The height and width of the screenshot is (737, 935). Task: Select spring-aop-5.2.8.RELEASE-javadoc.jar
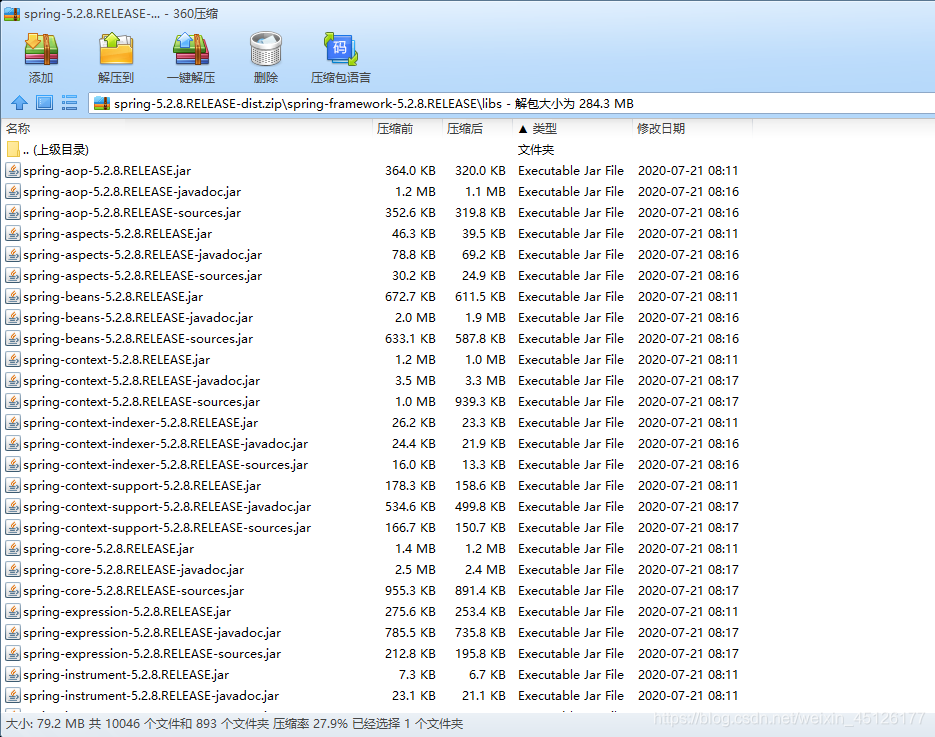click(x=132, y=191)
